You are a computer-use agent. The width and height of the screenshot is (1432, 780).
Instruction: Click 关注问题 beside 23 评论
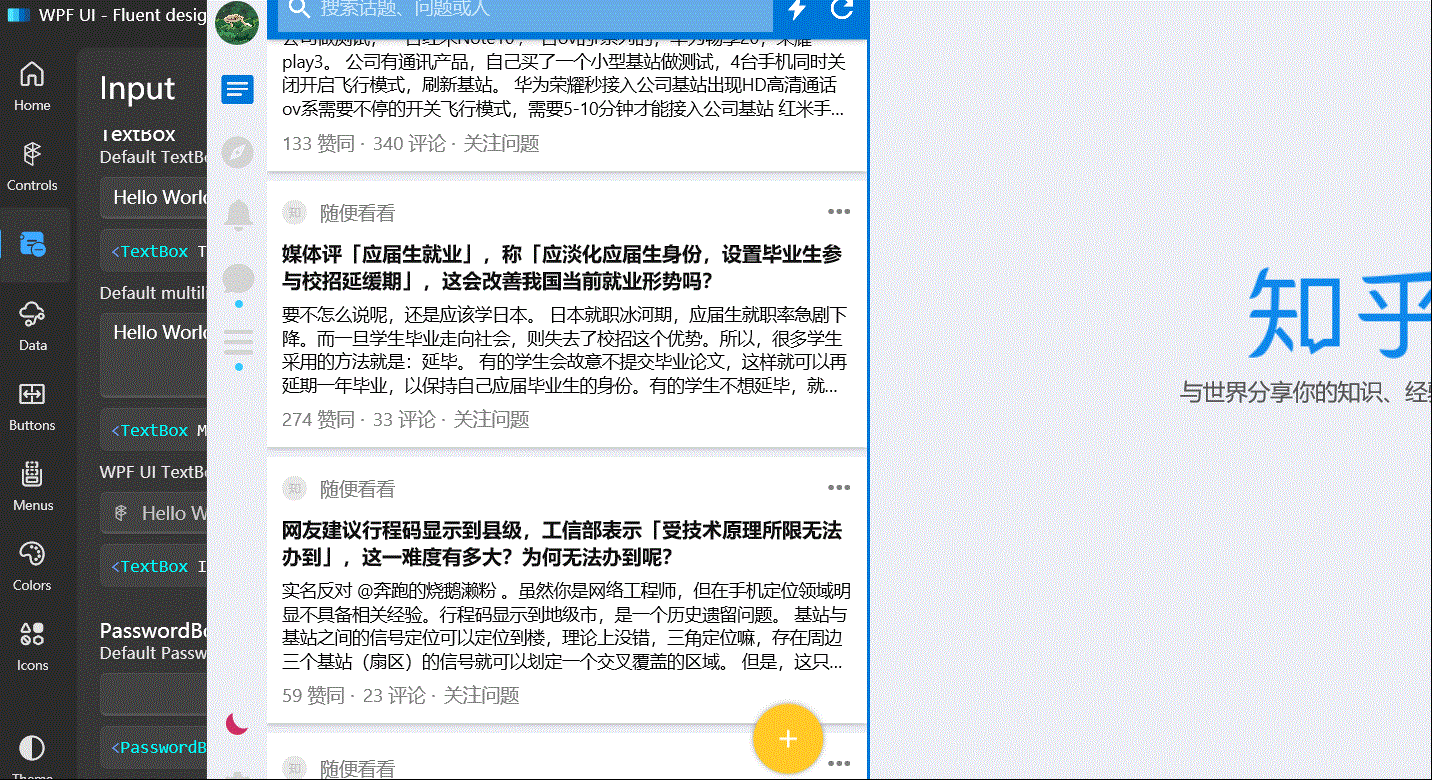point(481,696)
